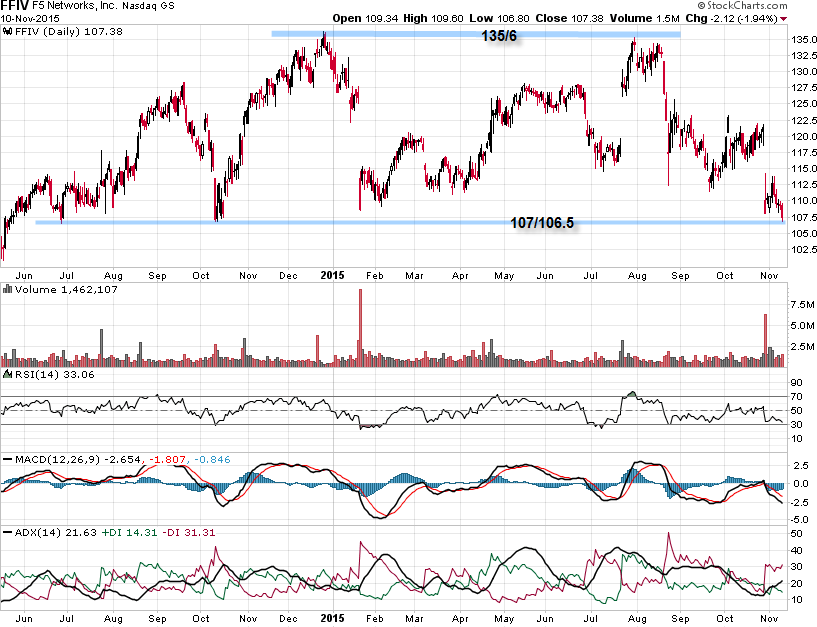Click the ADX 50 axis label
The height and width of the screenshot is (627, 817).
point(796,534)
